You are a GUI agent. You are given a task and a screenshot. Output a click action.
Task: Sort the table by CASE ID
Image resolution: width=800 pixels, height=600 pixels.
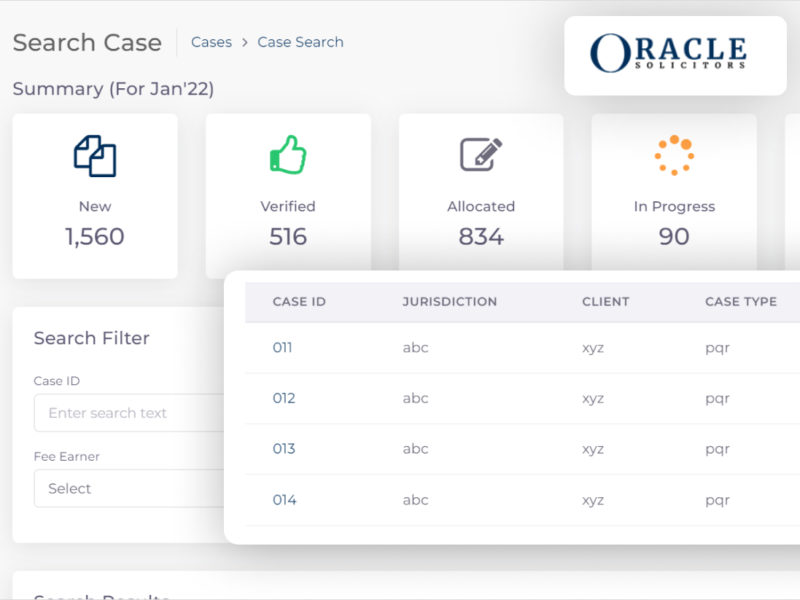click(296, 302)
